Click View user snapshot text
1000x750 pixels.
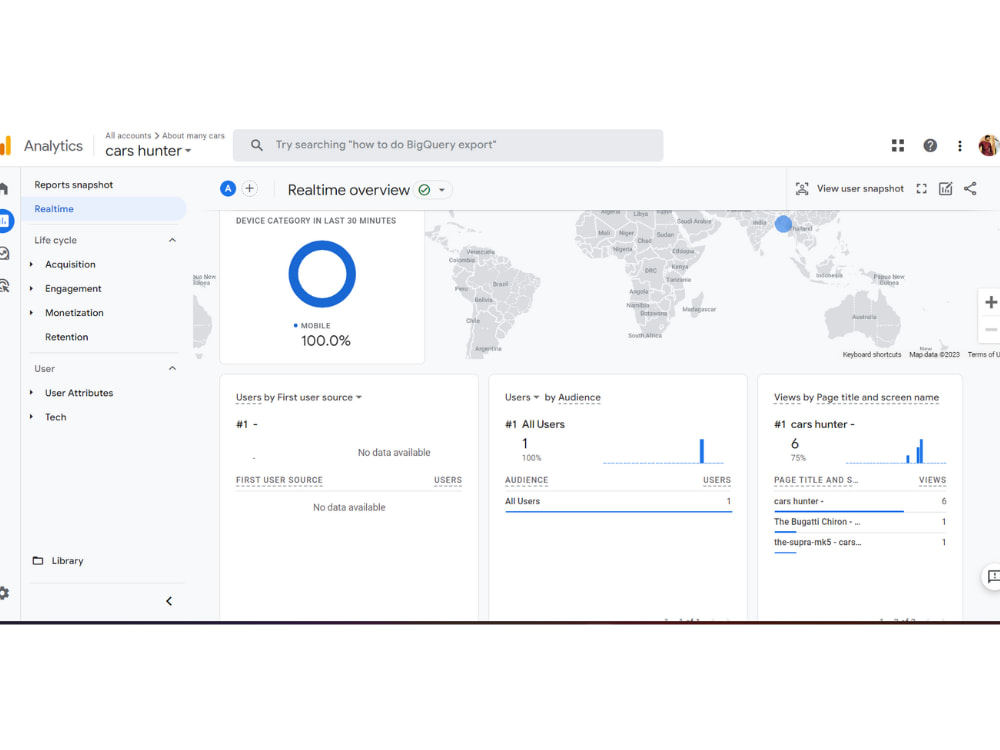pos(860,189)
